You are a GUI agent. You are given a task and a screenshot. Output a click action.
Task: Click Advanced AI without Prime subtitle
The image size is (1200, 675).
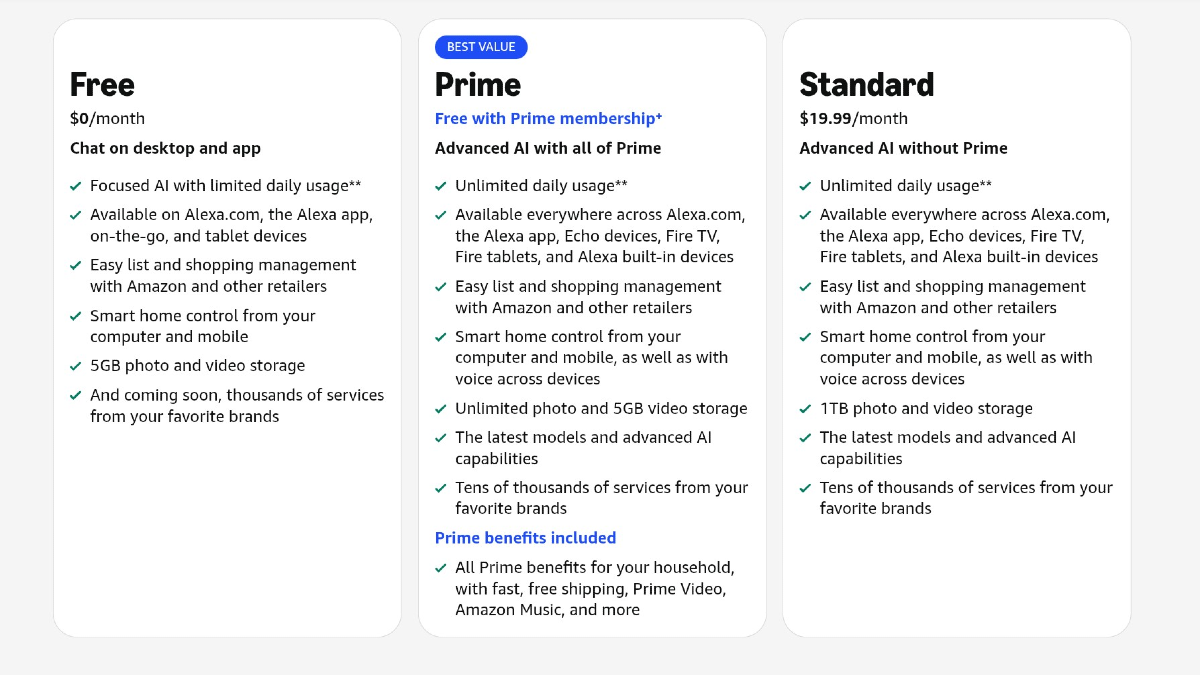(x=903, y=148)
